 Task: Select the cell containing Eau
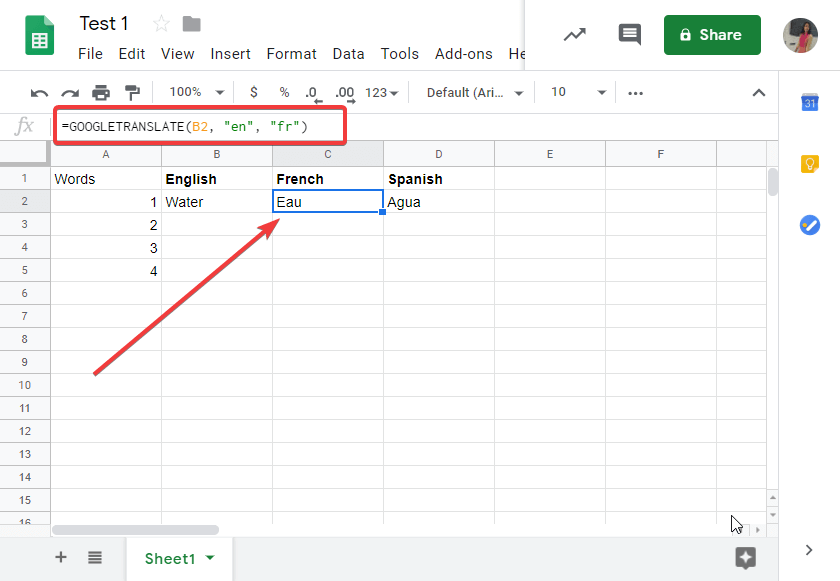coord(328,201)
